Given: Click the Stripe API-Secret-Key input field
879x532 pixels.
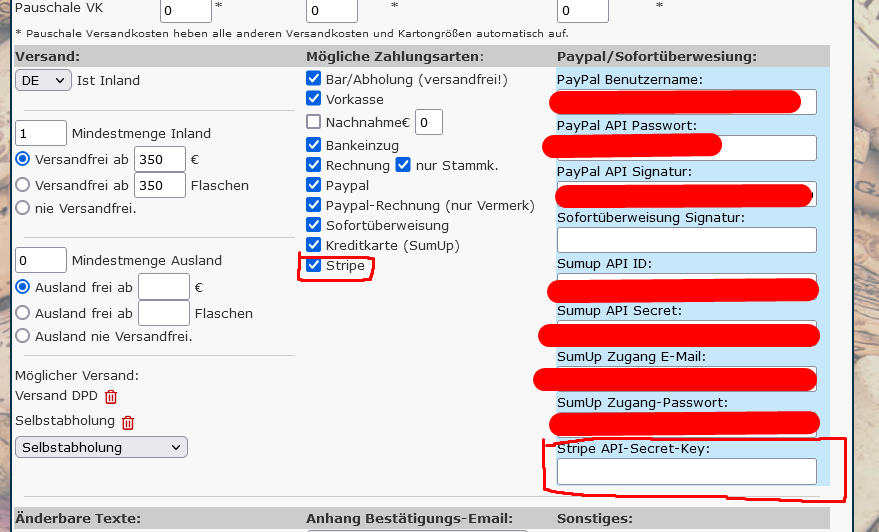Looking at the screenshot, I should click(686, 471).
